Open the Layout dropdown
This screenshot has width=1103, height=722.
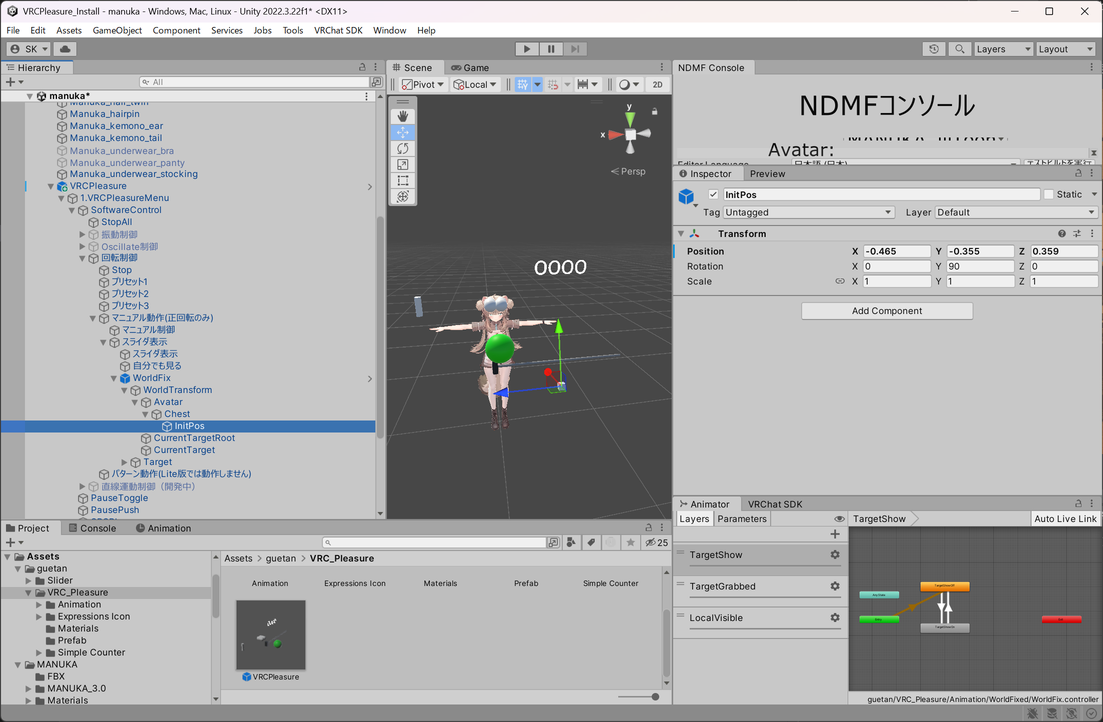(x=1066, y=49)
